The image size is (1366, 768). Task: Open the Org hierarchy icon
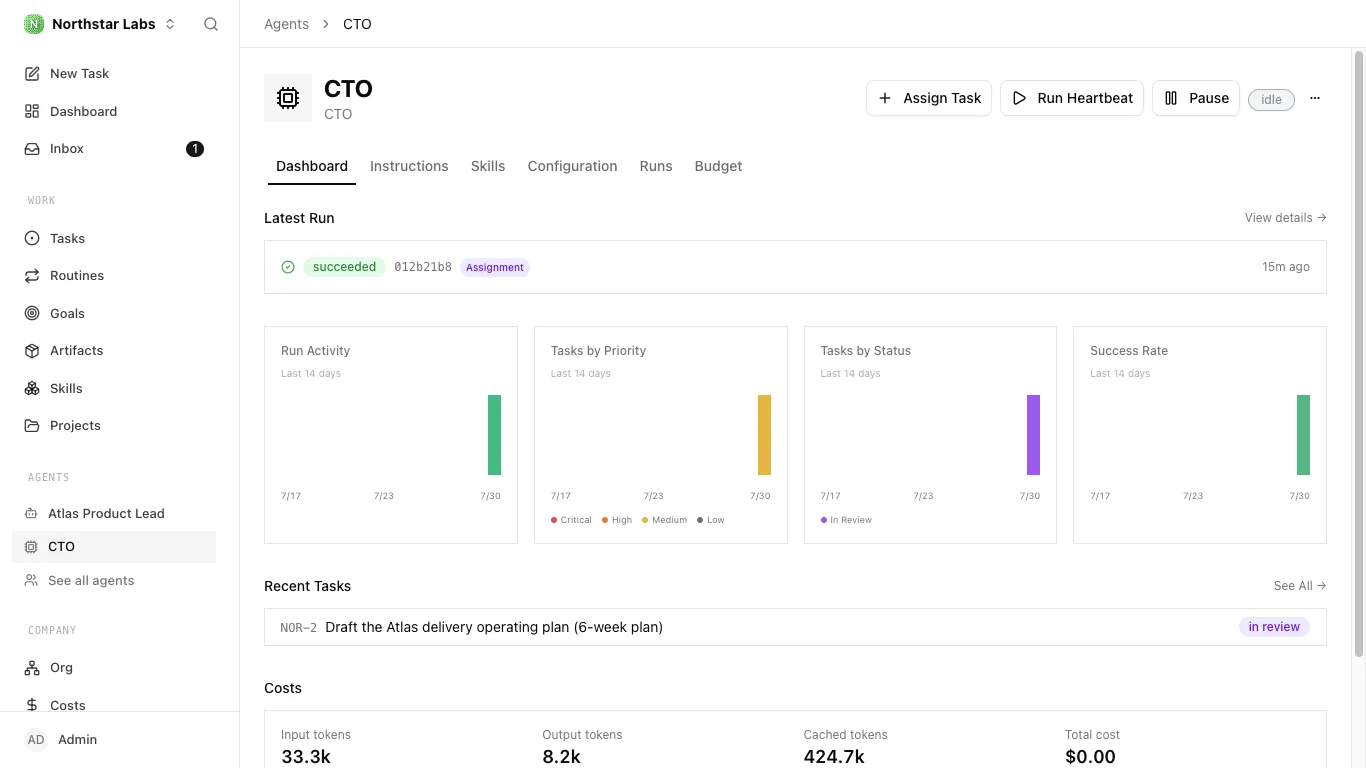[32, 667]
